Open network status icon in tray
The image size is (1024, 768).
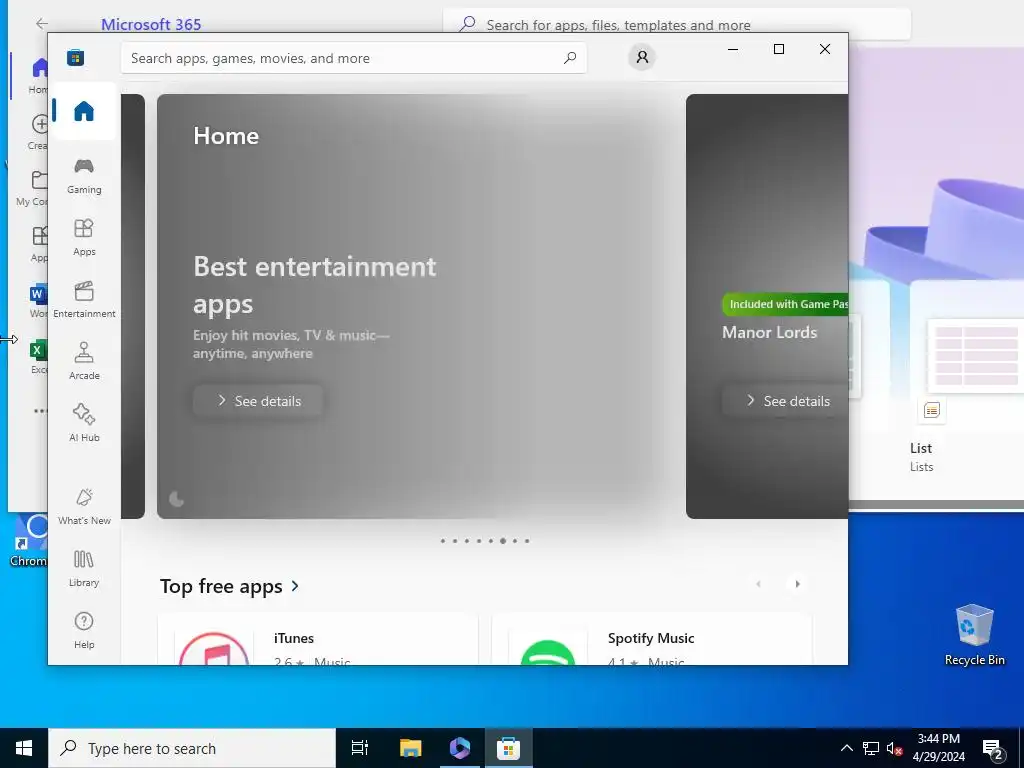(x=871, y=748)
